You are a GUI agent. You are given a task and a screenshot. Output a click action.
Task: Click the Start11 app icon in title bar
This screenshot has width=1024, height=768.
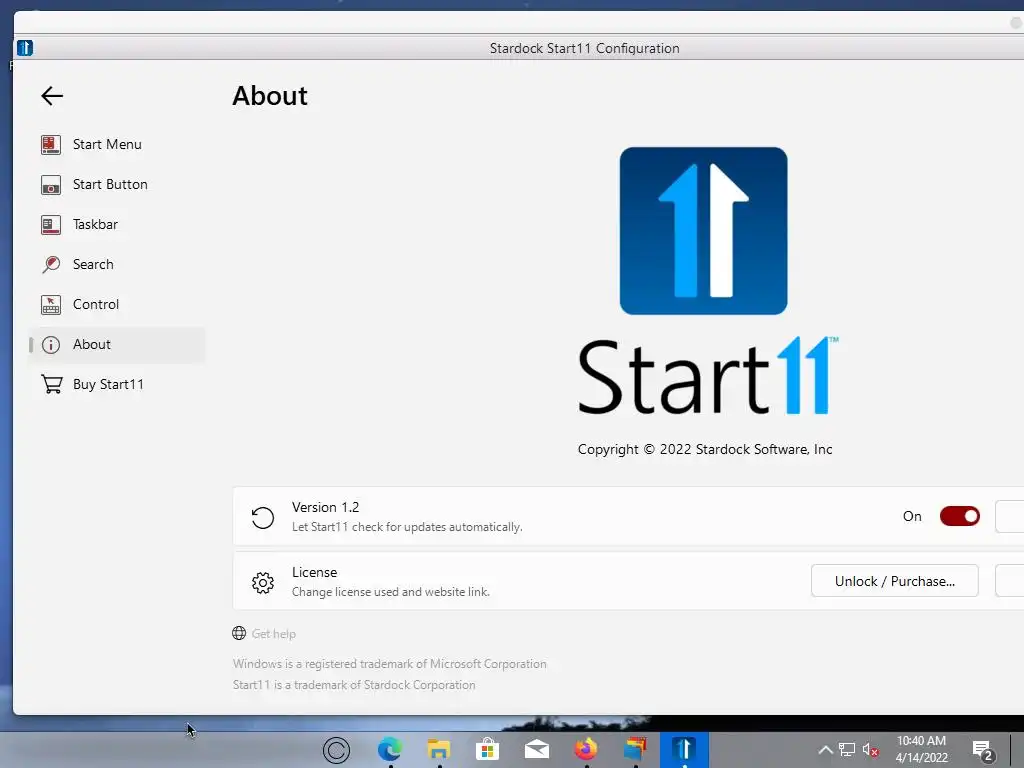[x=25, y=48]
